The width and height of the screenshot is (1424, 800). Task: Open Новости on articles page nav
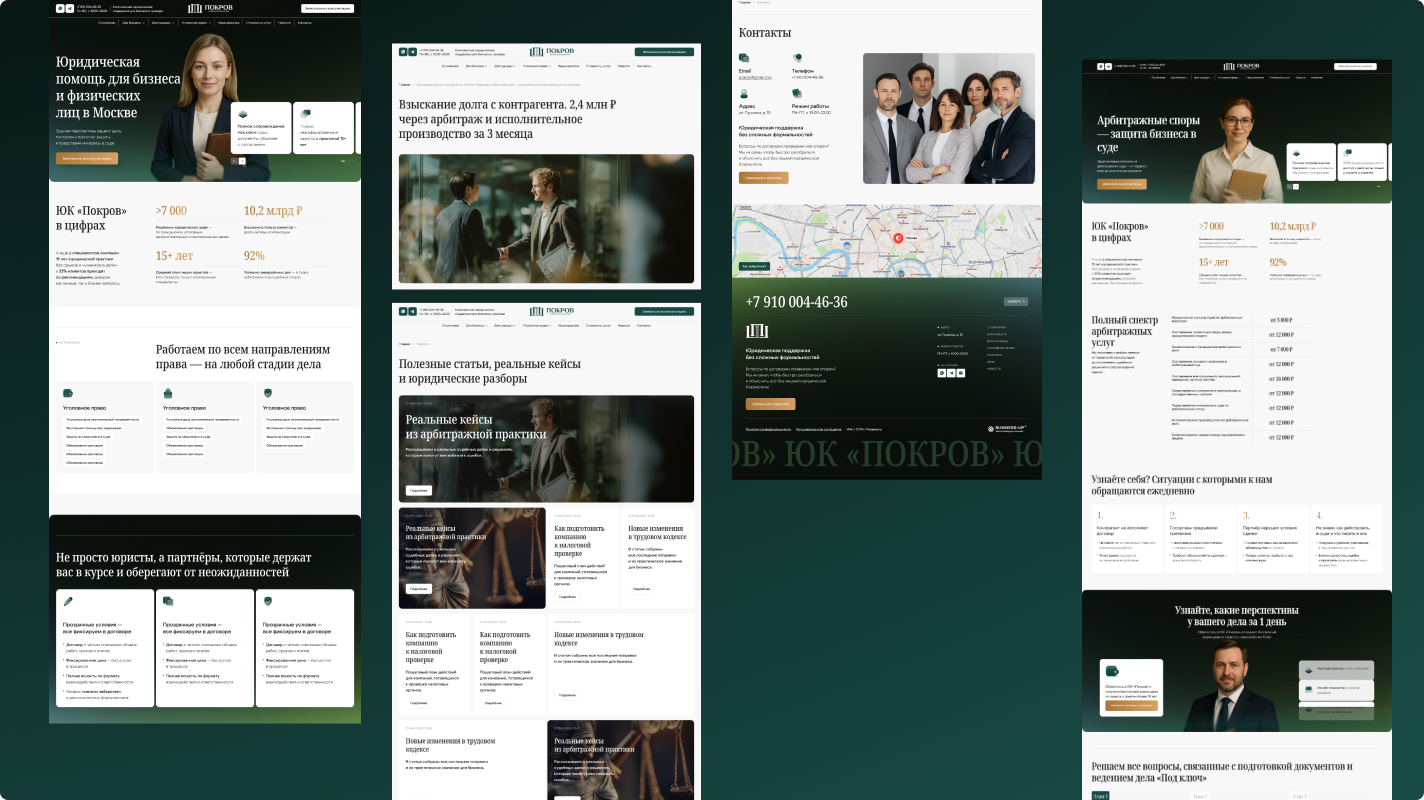(x=624, y=326)
